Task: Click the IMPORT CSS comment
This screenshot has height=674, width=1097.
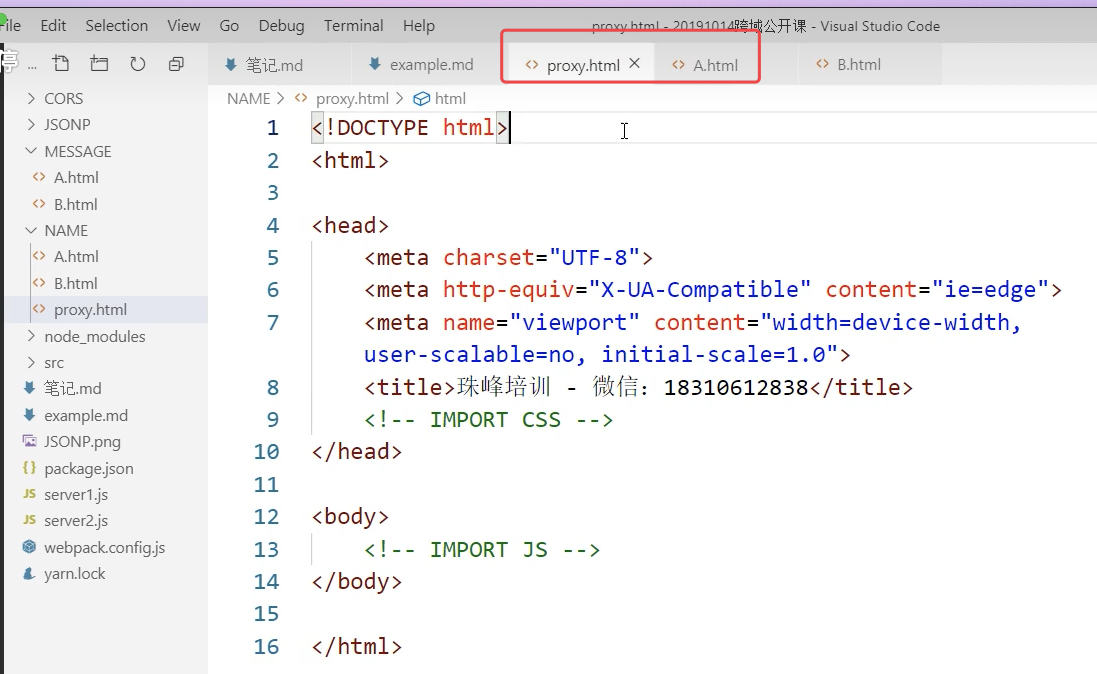Action: click(488, 420)
